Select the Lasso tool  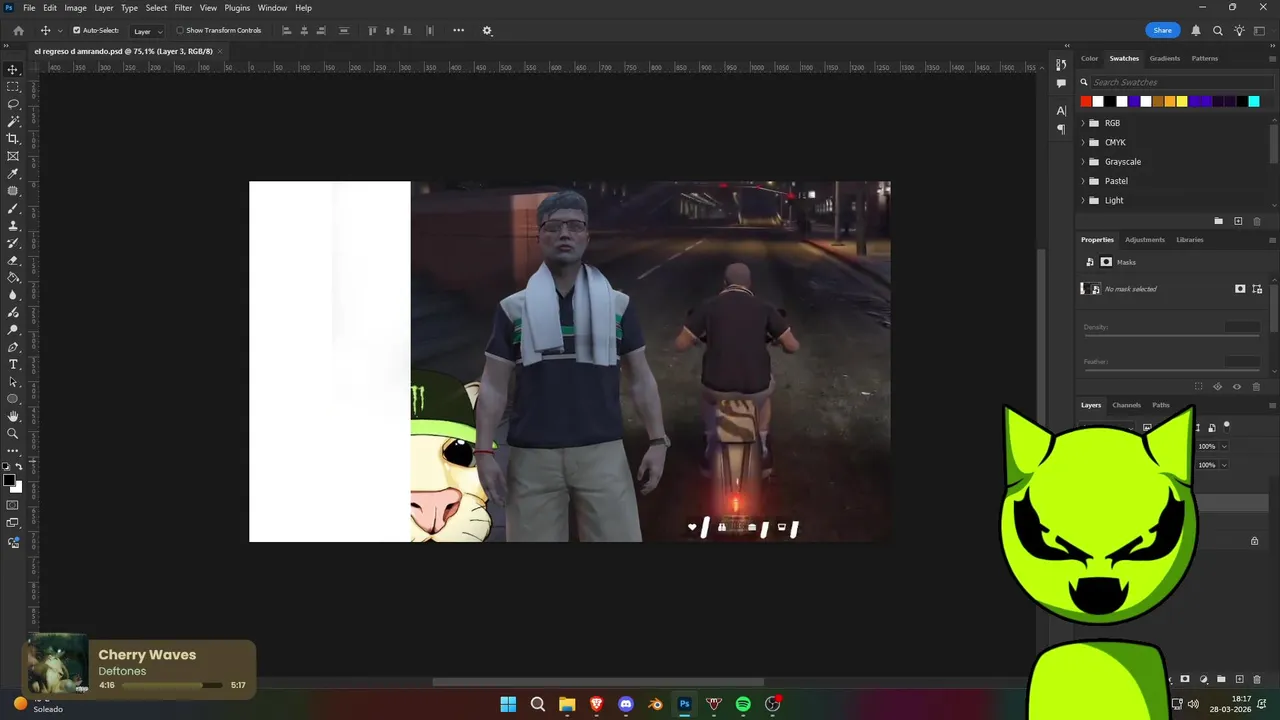pyautogui.click(x=13, y=104)
